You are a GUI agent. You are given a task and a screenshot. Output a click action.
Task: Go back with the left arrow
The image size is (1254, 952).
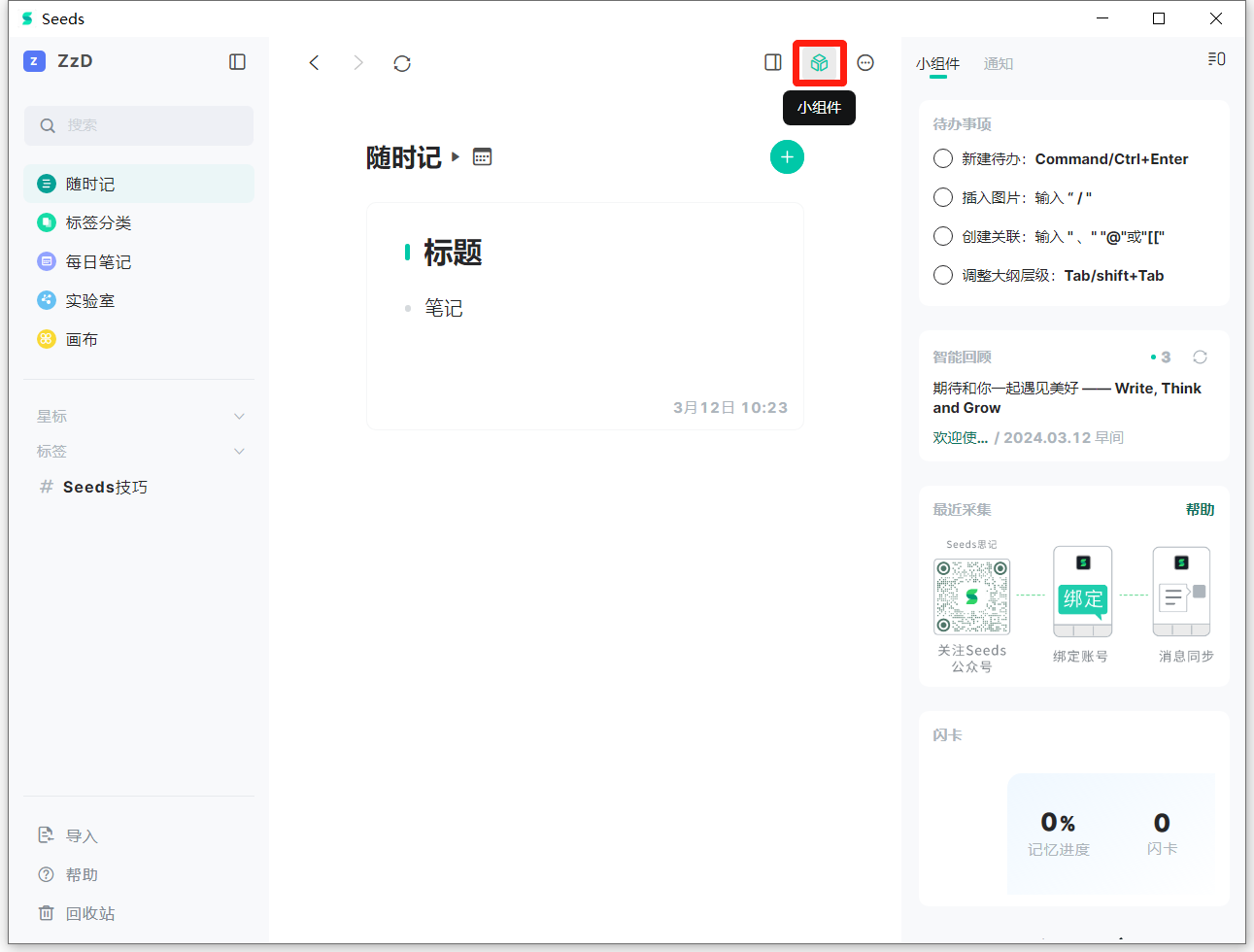[314, 63]
